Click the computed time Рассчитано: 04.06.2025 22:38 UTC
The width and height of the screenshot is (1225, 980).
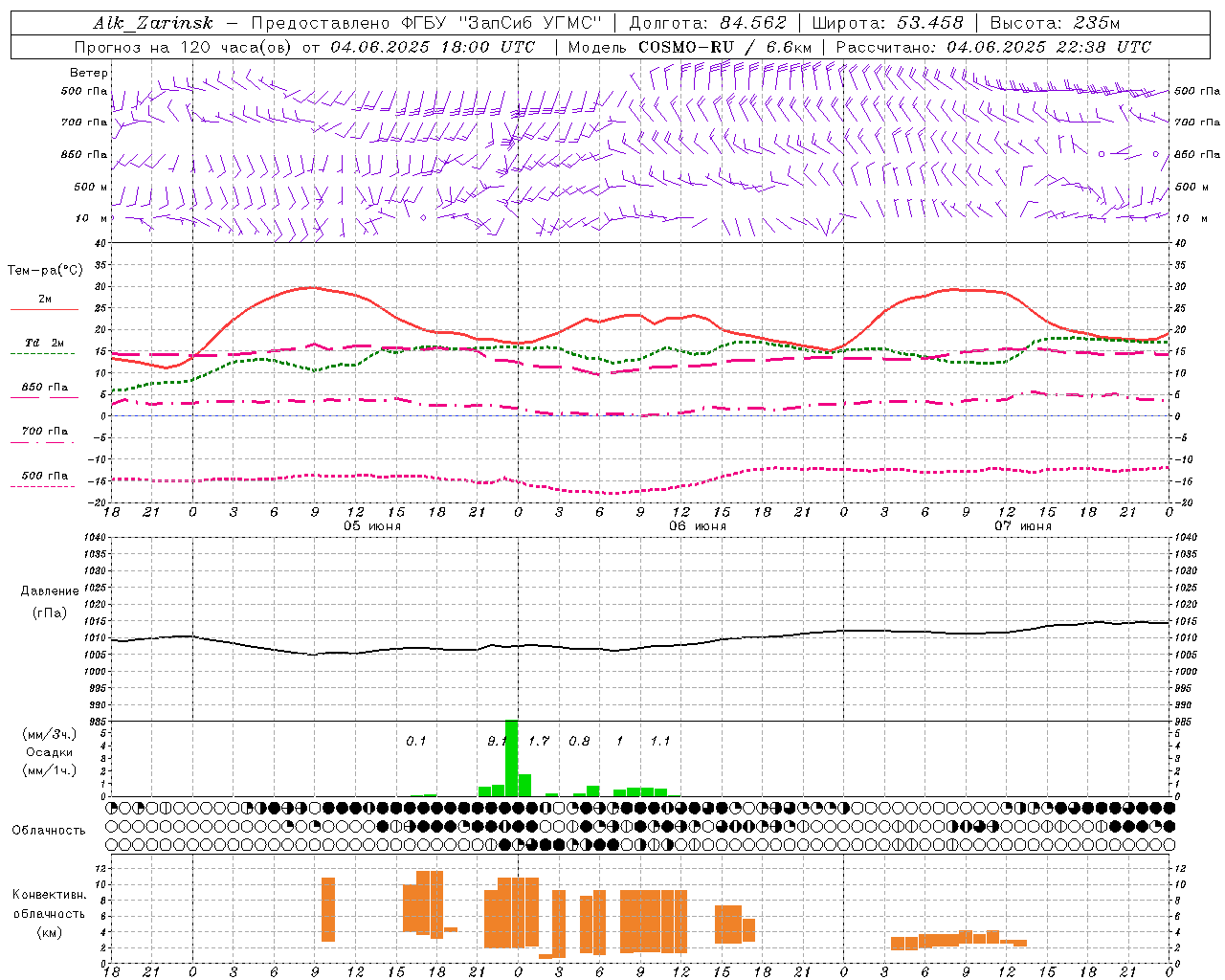[993, 47]
